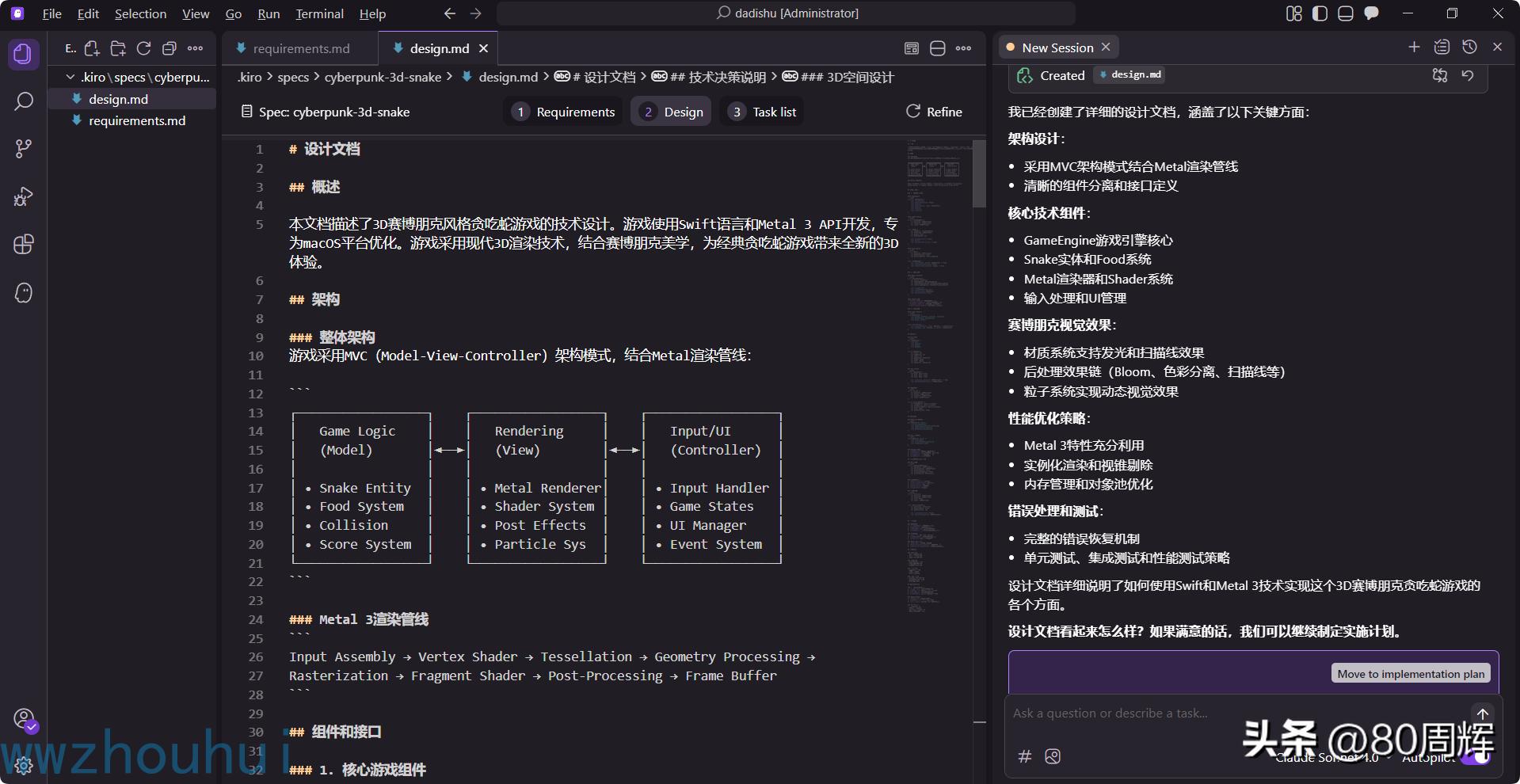The width and height of the screenshot is (1520, 784).
Task: Select requirements.md in the file tree
Action: pyautogui.click(x=131, y=120)
